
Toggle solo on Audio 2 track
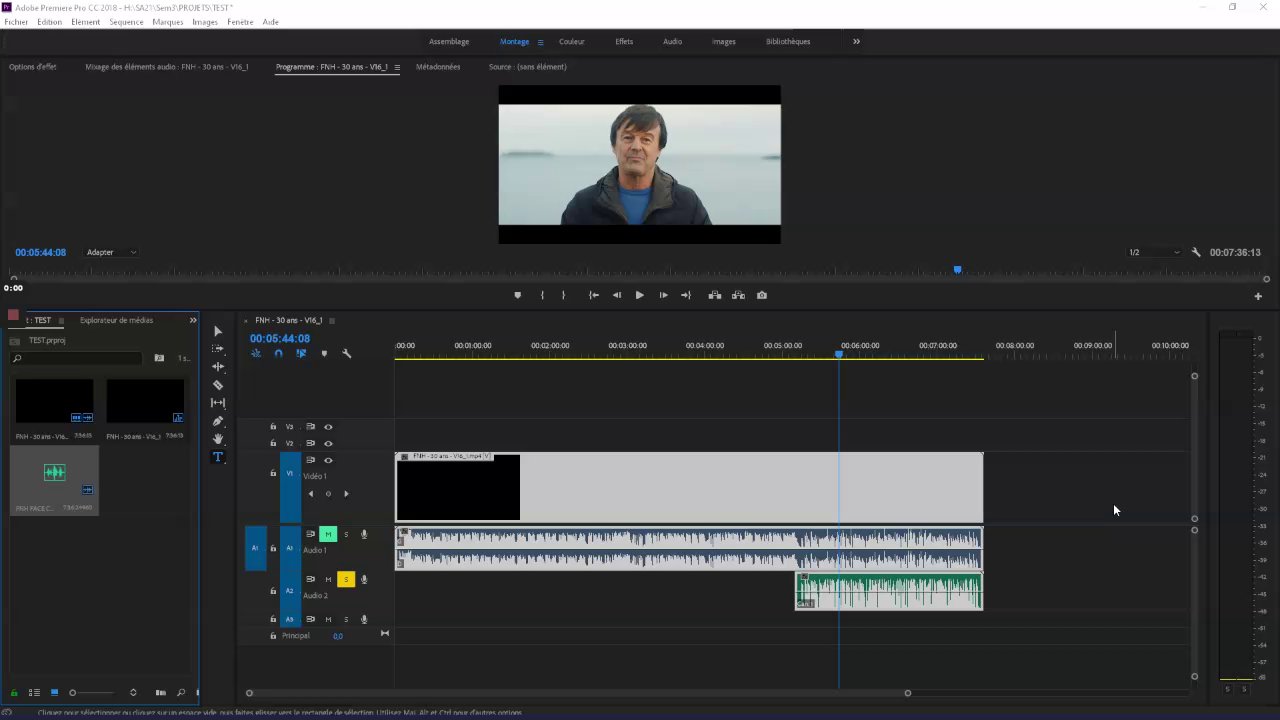[346, 579]
